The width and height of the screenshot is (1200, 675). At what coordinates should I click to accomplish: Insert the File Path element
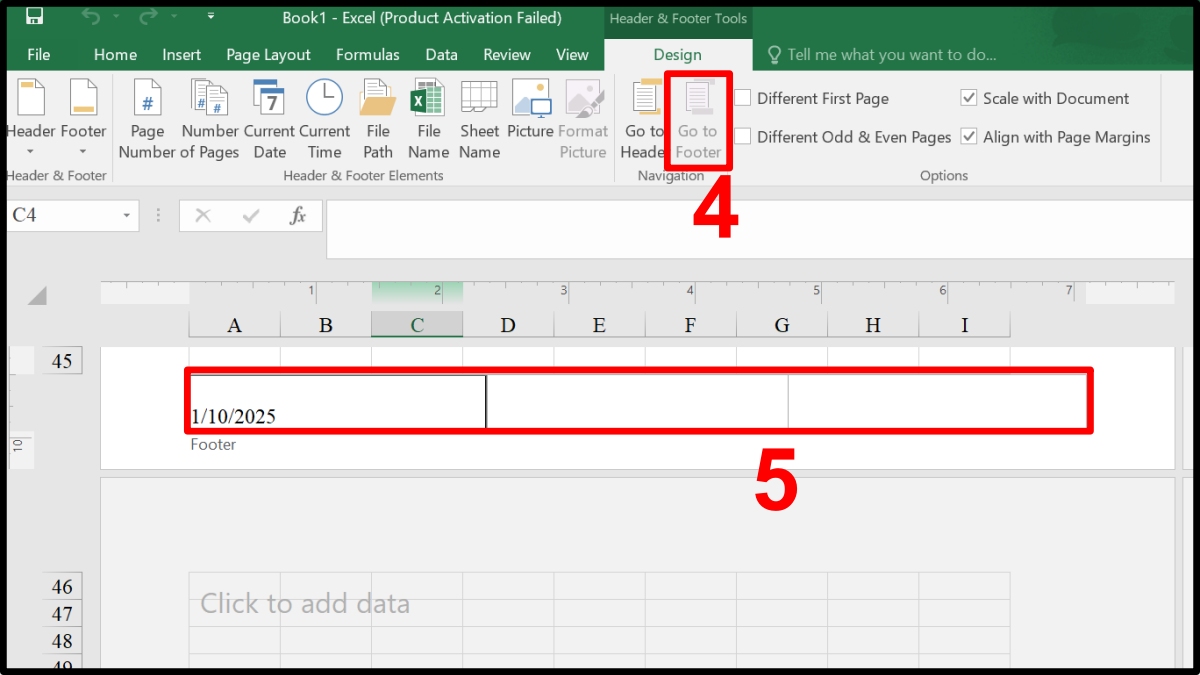pos(377,110)
